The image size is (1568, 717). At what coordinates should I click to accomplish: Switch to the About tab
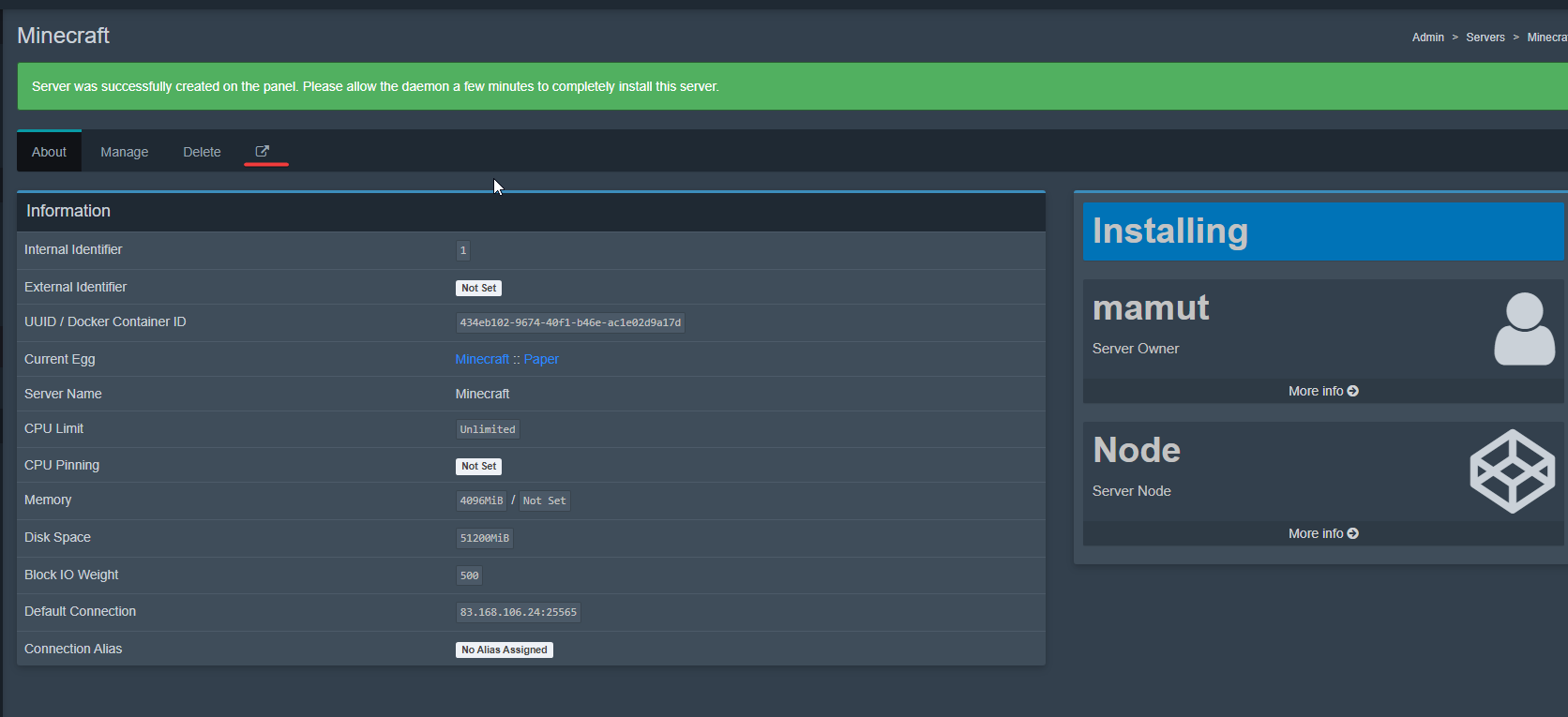click(49, 152)
